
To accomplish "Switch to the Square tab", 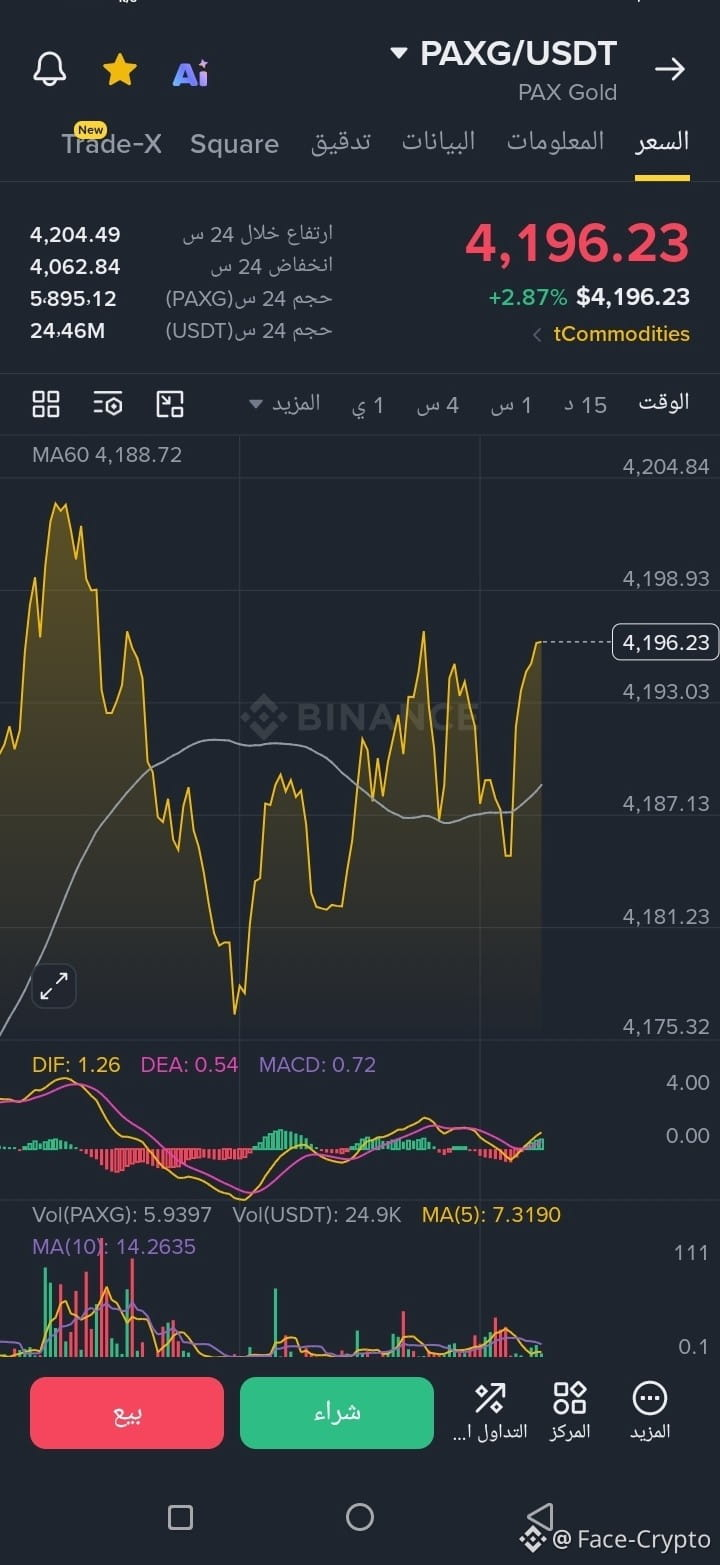I will pyautogui.click(x=234, y=144).
